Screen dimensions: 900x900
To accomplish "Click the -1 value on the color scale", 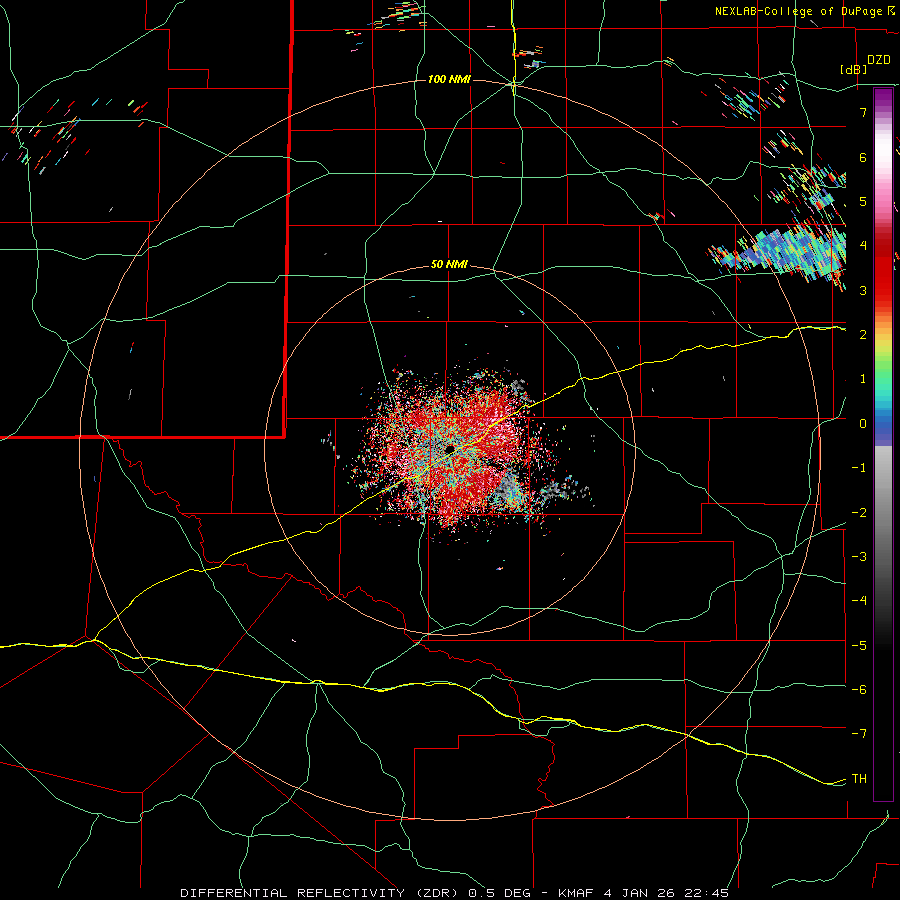I will 859,468.
